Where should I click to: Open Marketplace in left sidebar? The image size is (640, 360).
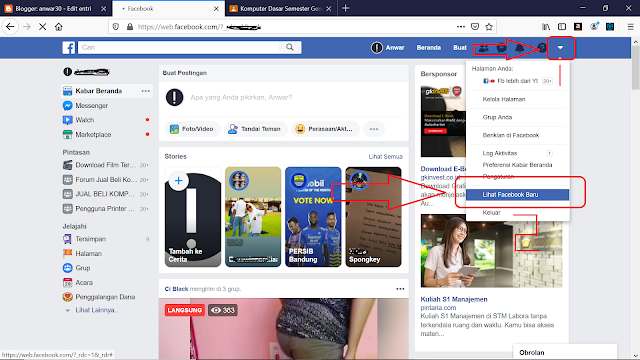click(x=93, y=135)
